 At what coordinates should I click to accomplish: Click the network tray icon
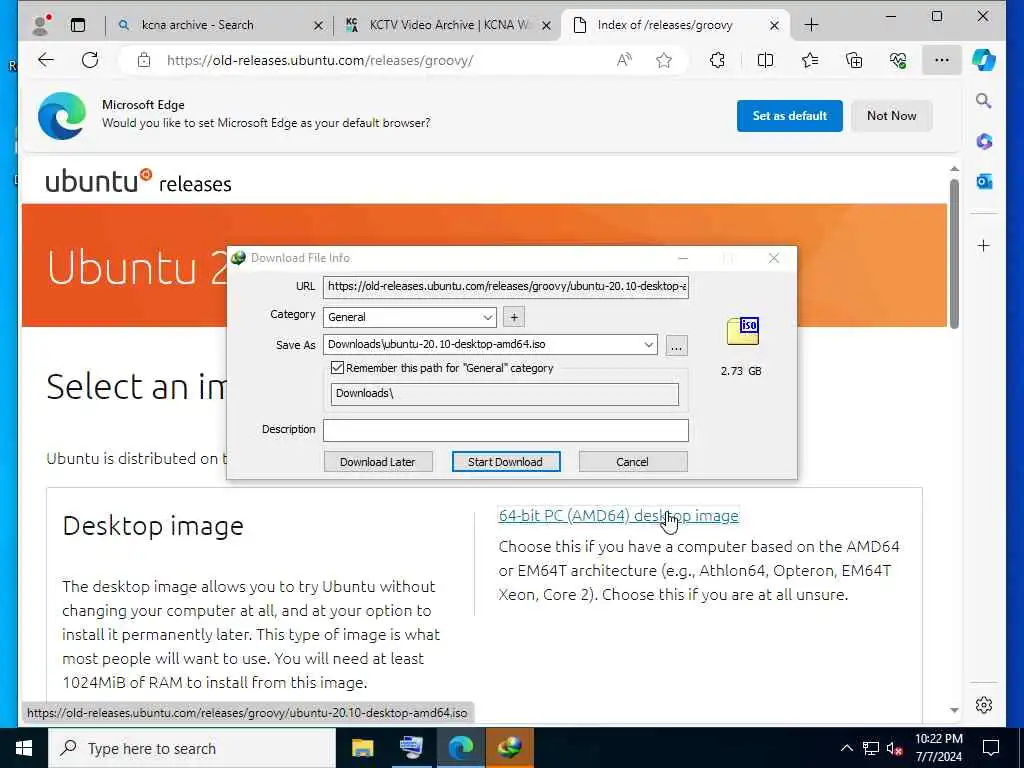coord(871,748)
